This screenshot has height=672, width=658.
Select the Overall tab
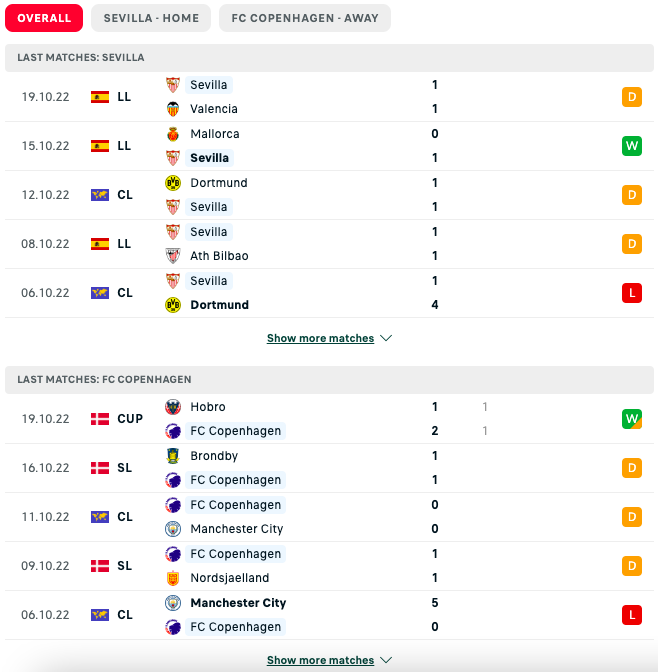coord(44,18)
